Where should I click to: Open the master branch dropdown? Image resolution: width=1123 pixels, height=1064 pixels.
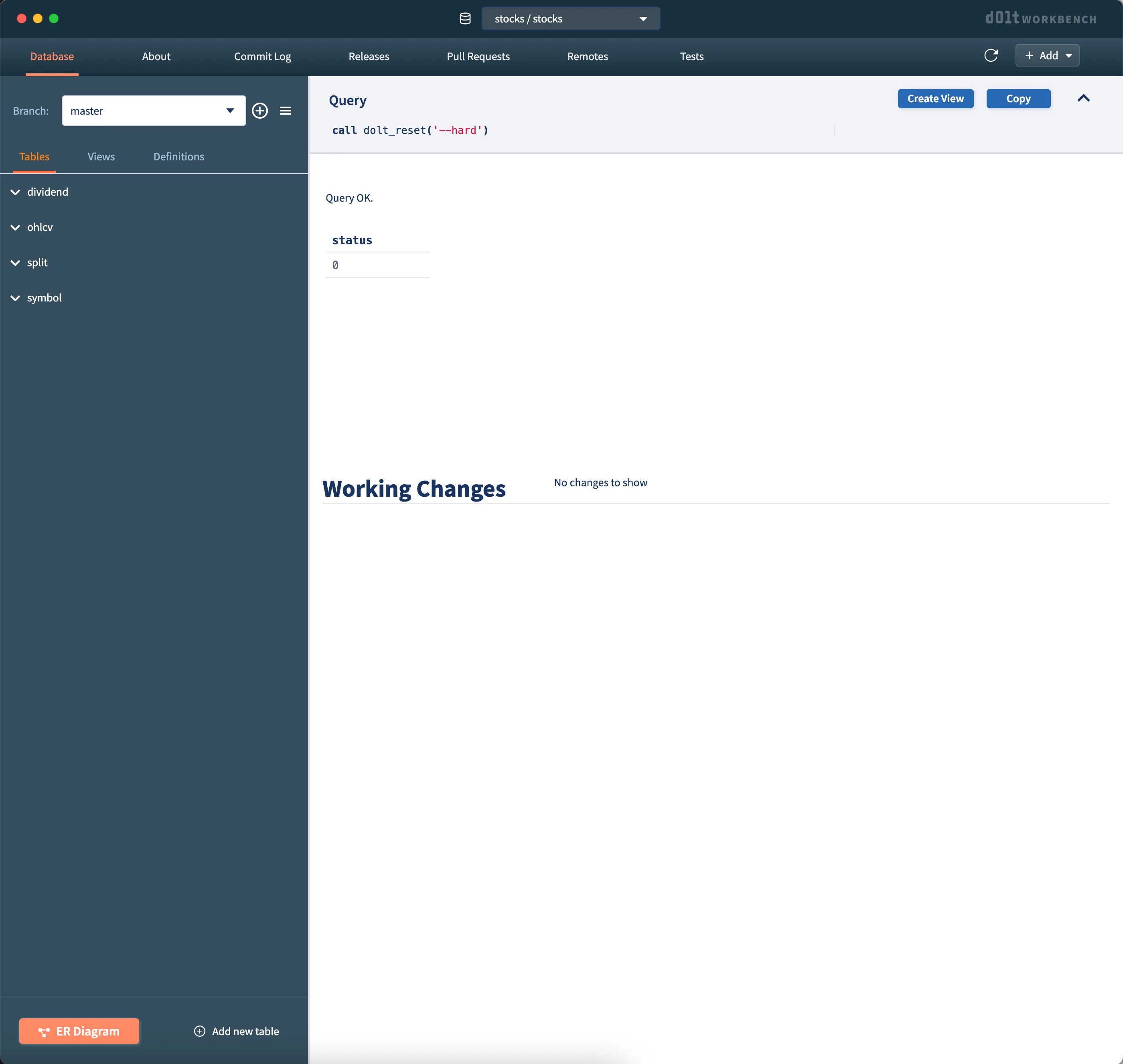tap(153, 111)
